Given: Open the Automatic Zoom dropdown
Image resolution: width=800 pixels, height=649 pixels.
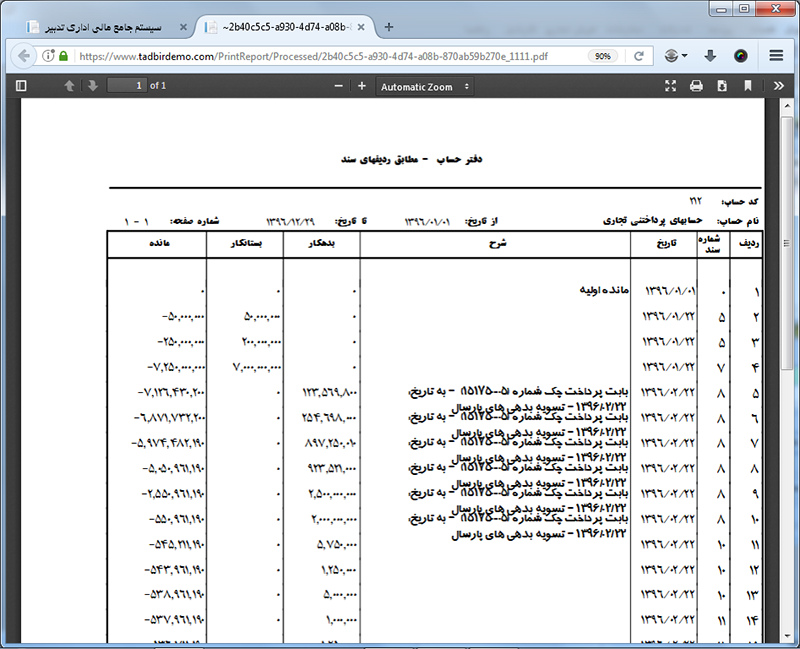Looking at the screenshot, I should tap(425, 87).
